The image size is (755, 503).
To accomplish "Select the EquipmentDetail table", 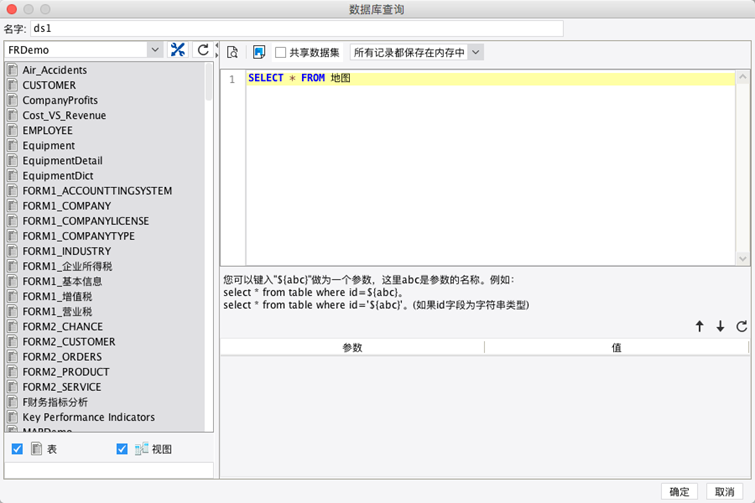I will point(63,160).
